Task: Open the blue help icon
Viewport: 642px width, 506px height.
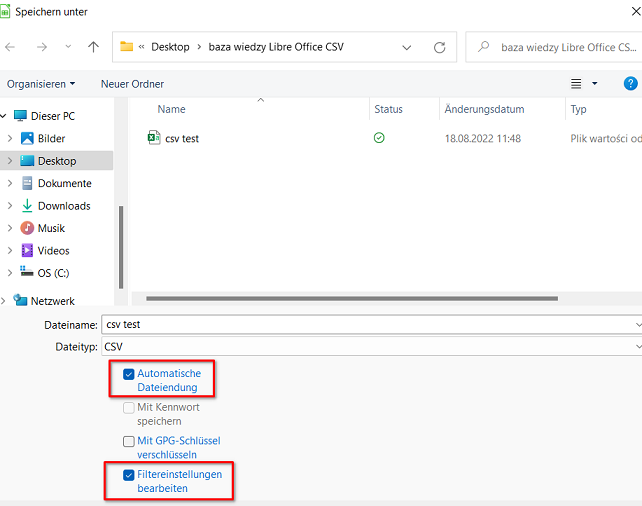Action: pos(631,84)
